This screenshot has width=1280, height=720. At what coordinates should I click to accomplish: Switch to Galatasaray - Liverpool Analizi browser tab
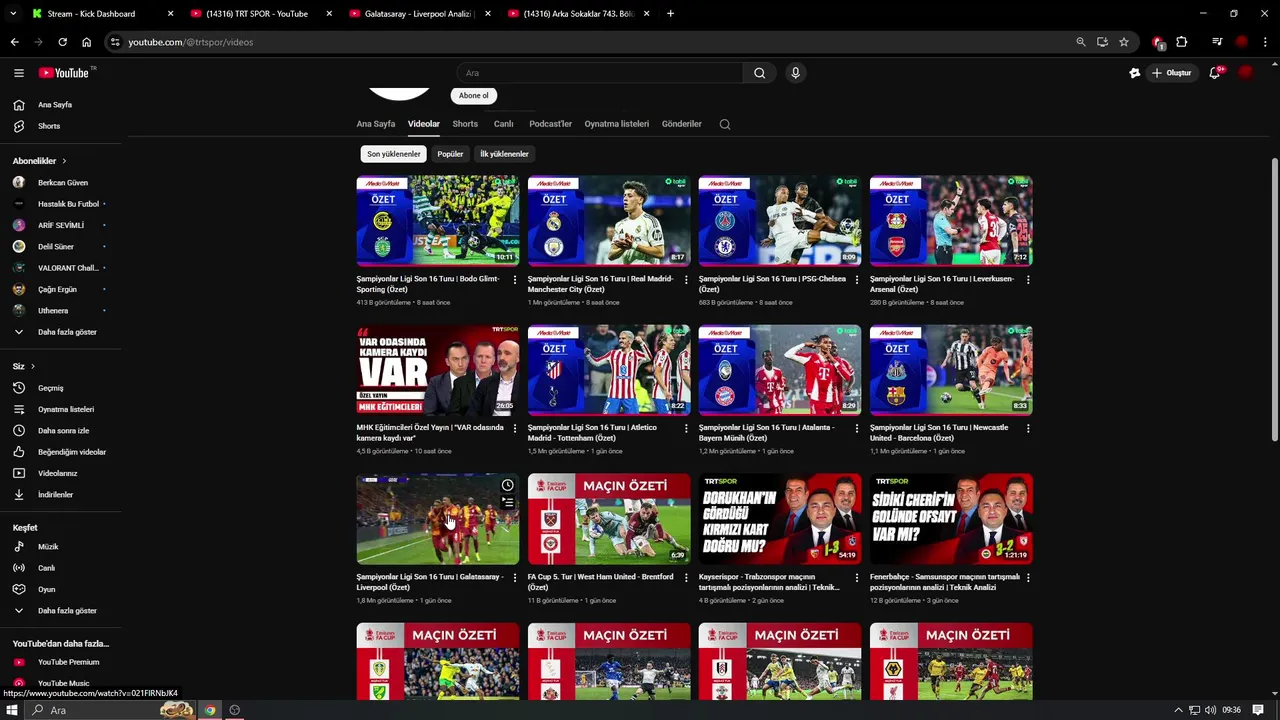coord(420,14)
